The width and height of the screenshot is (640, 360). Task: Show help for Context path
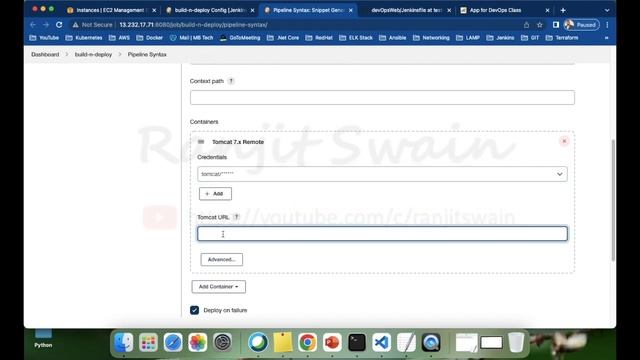[231, 81]
